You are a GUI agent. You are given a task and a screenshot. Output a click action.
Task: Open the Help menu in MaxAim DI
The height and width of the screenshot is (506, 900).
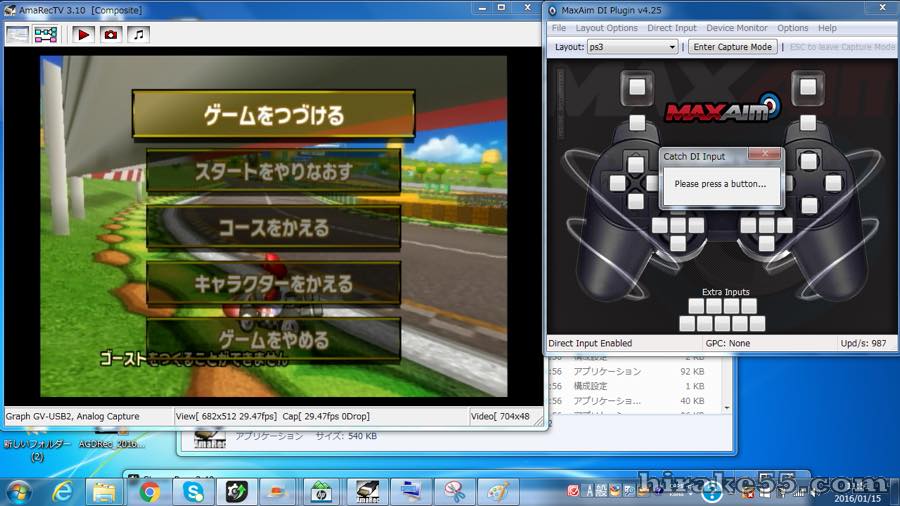coord(827,28)
